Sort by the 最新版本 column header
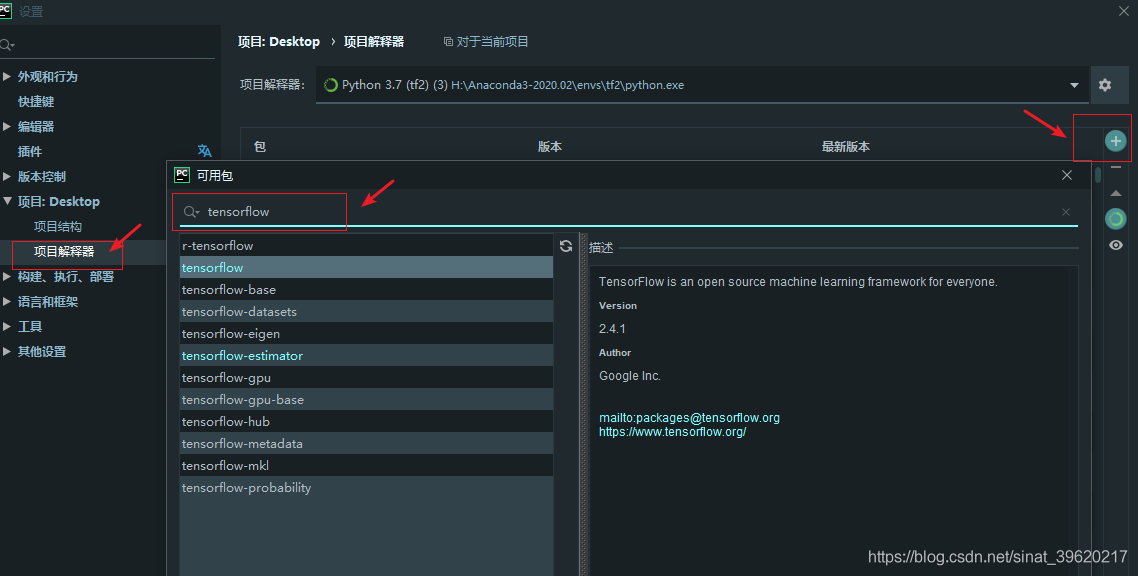 [x=846, y=147]
